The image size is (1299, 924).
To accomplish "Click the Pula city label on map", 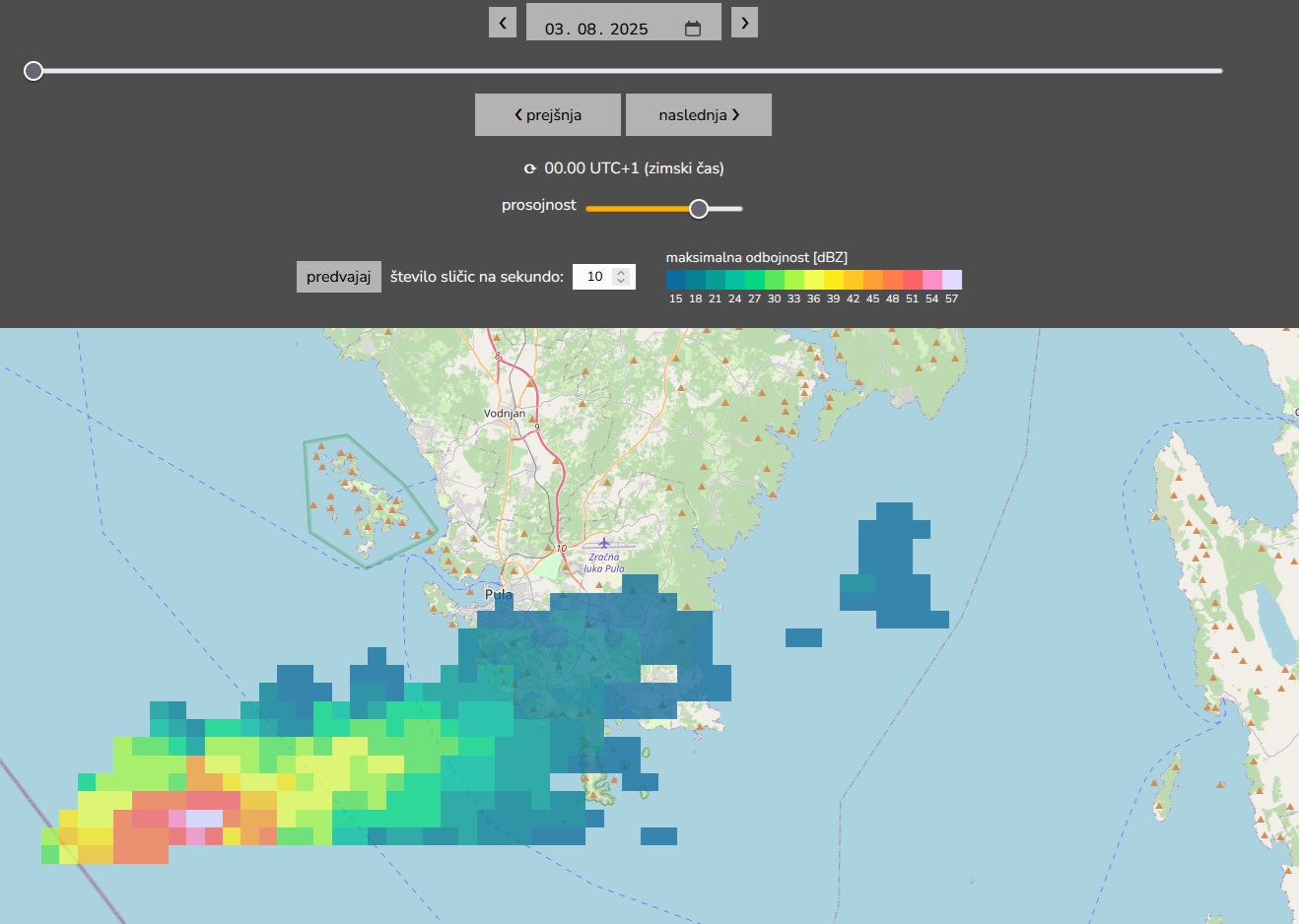I will point(499,595).
